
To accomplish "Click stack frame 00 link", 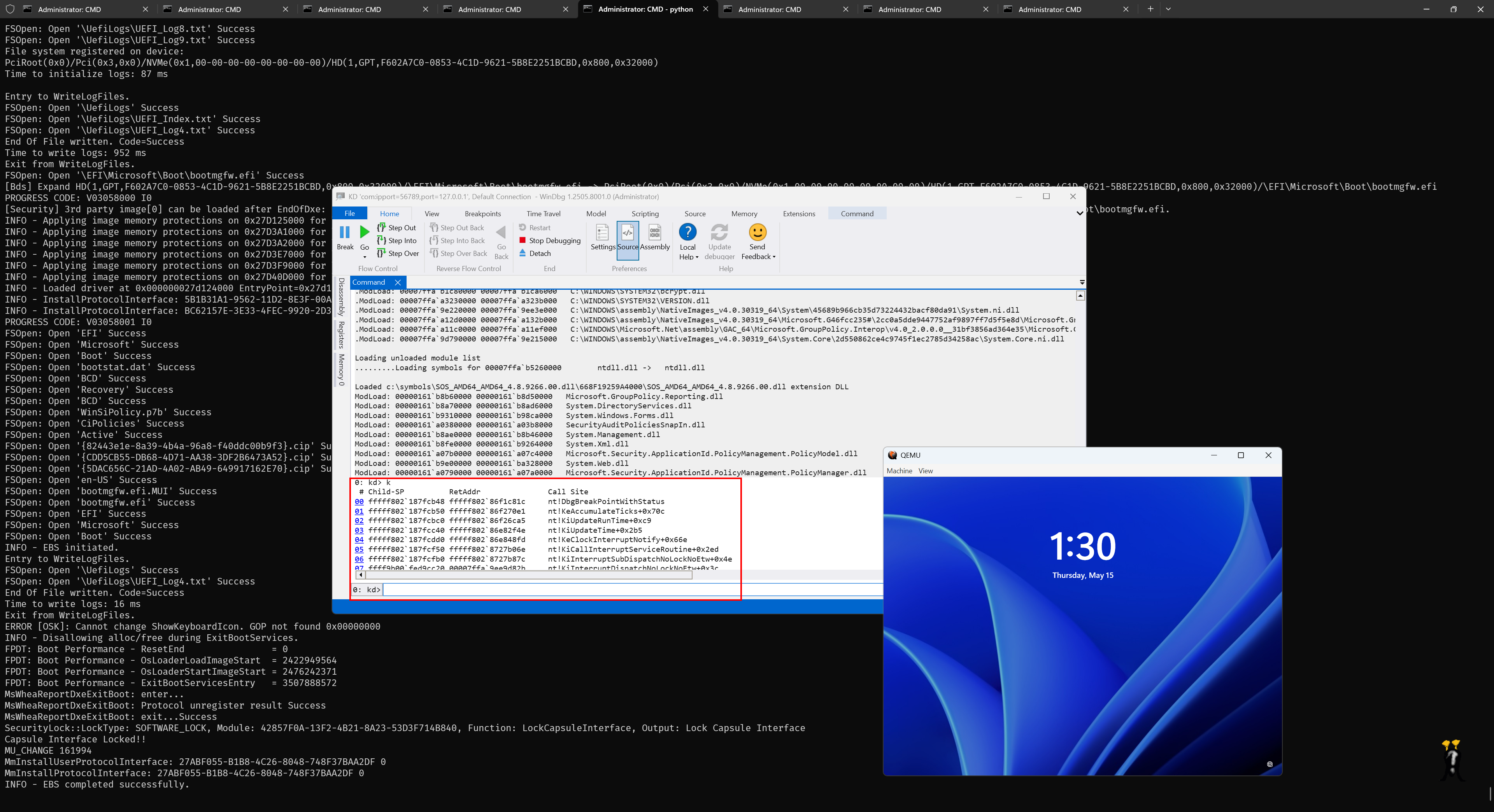I will [359, 502].
